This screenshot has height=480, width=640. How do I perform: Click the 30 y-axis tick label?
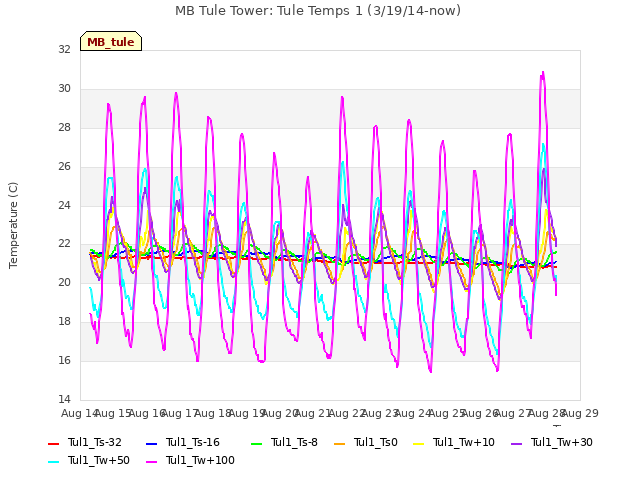click(x=64, y=89)
